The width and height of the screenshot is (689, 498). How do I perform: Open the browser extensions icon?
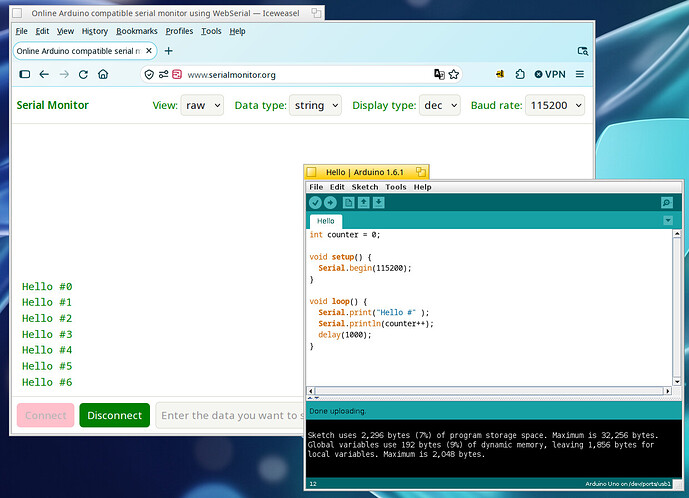tap(520, 74)
